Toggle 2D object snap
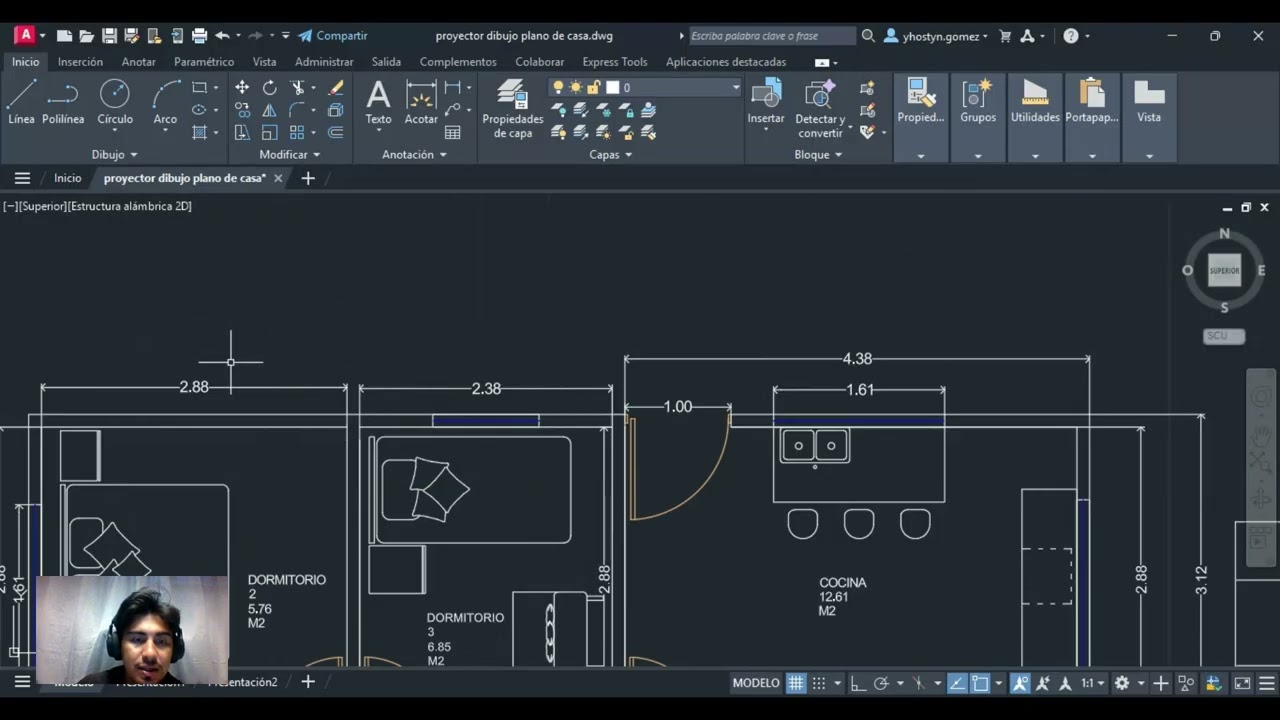The width and height of the screenshot is (1280, 720). click(980, 683)
